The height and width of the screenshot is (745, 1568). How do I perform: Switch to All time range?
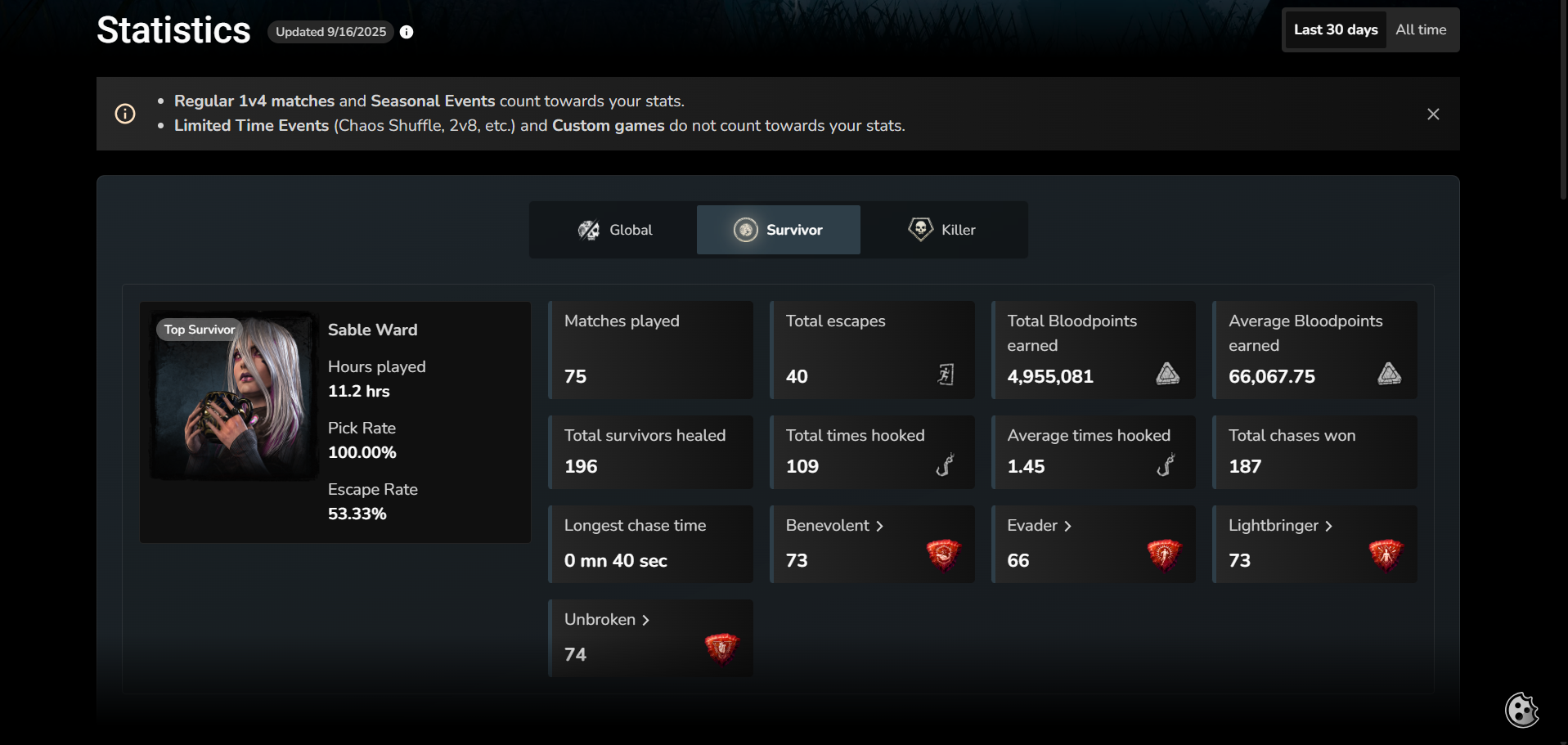pos(1421,30)
